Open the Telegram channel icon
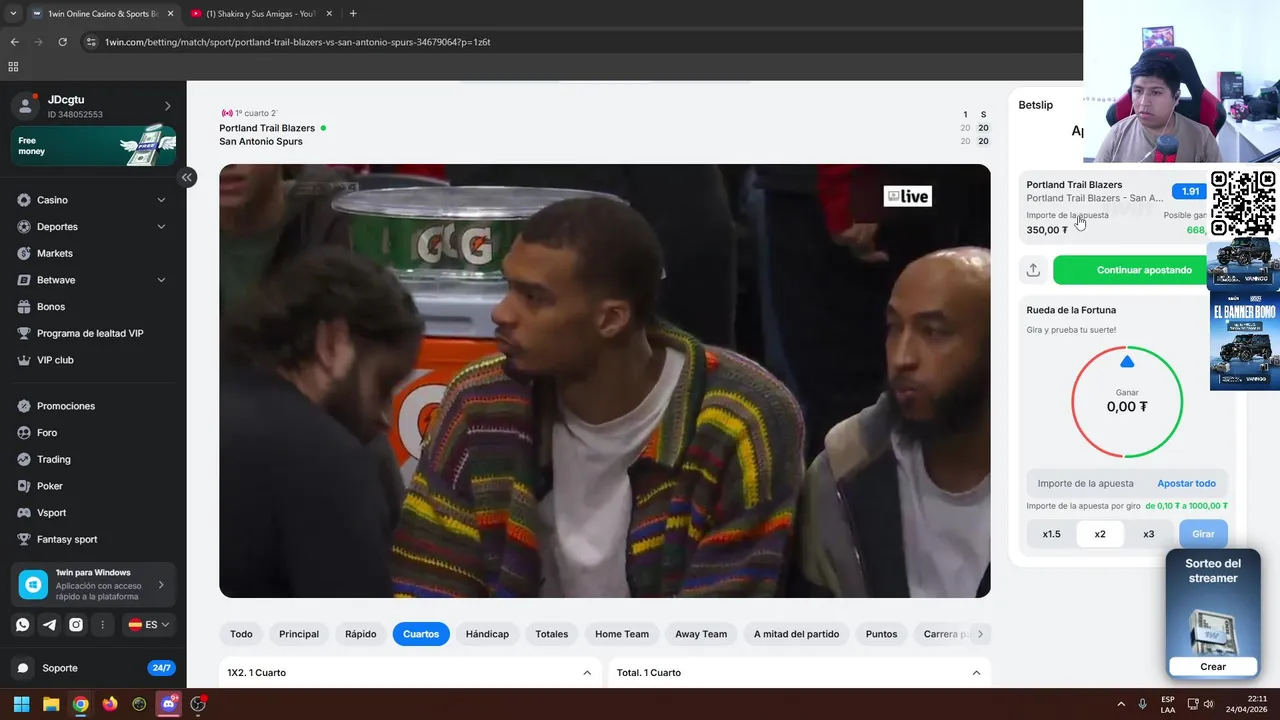This screenshot has width=1280, height=720. (49, 625)
